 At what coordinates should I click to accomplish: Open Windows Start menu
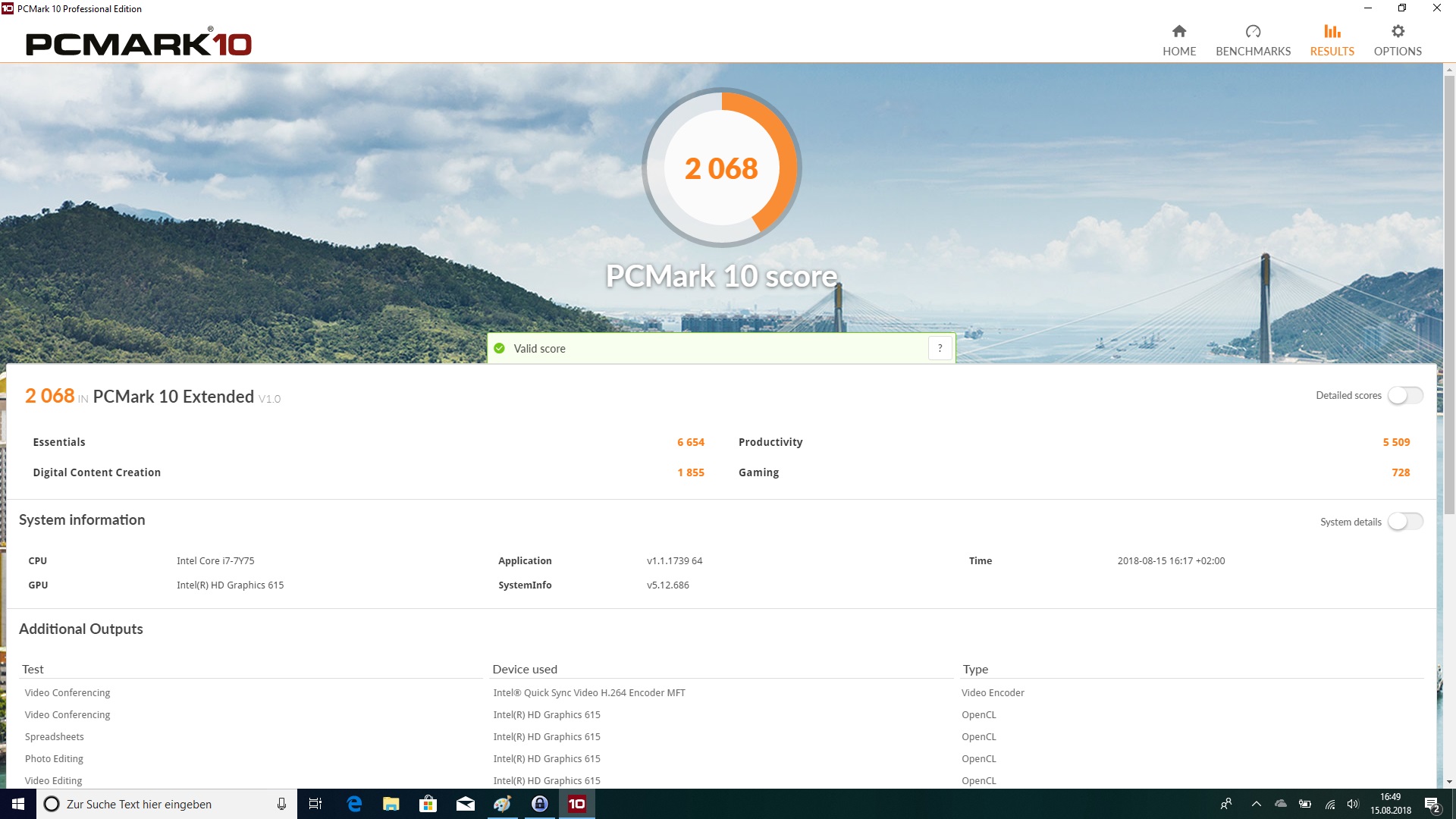tap(18, 804)
